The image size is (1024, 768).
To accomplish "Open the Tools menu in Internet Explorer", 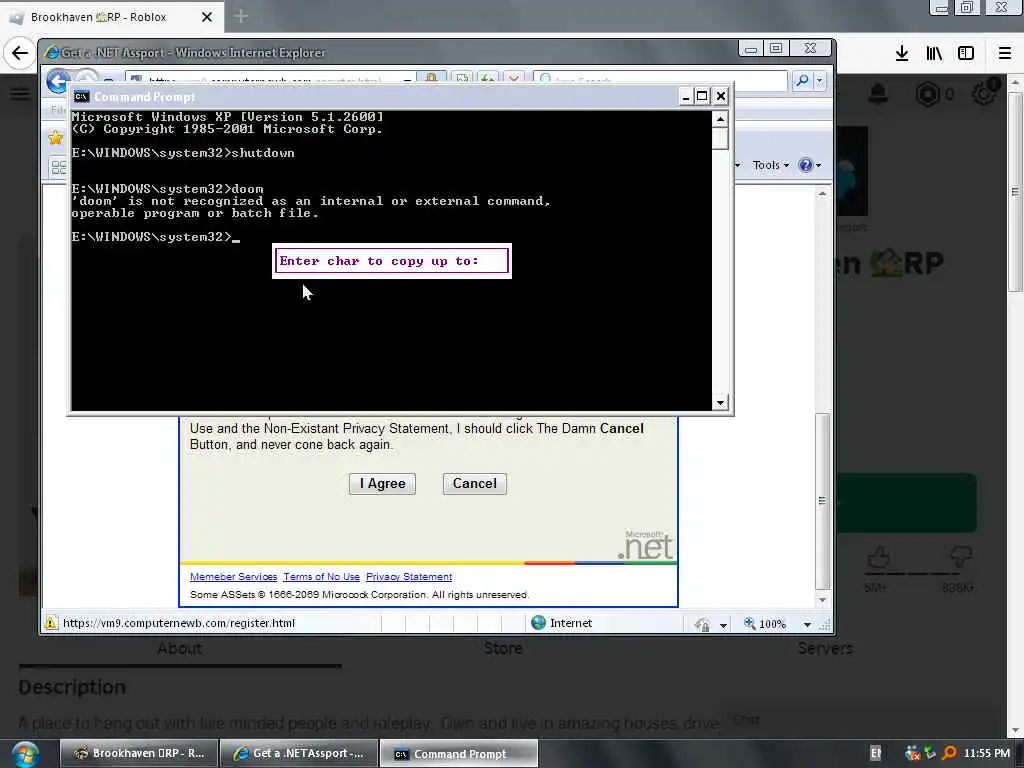I will click(x=770, y=165).
